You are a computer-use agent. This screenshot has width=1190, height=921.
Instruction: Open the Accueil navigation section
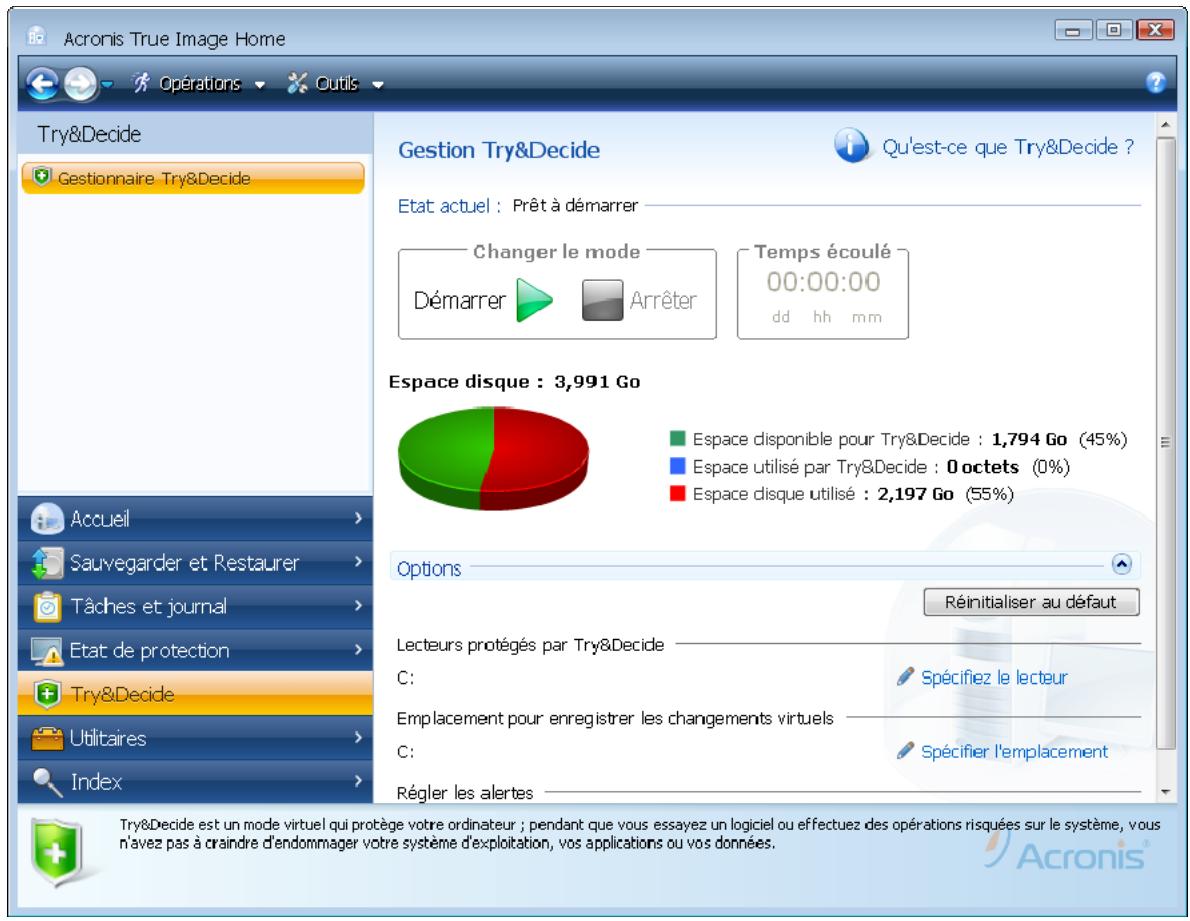195,519
